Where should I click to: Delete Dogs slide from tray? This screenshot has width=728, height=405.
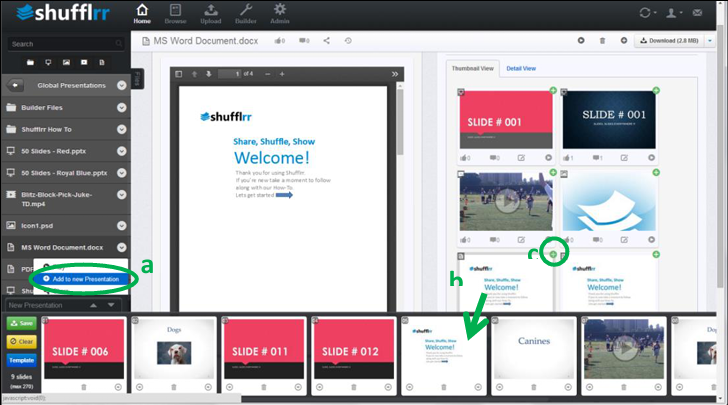click(x=174, y=387)
